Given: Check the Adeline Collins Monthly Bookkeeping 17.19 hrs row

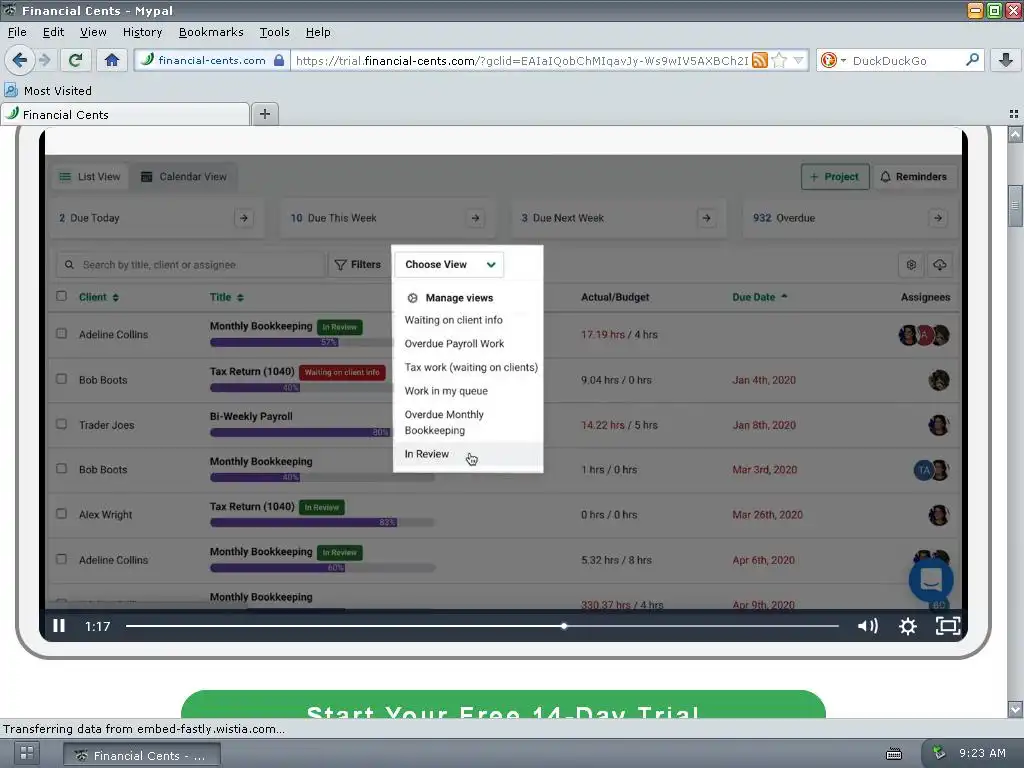Looking at the screenshot, I should coord(61,333).
